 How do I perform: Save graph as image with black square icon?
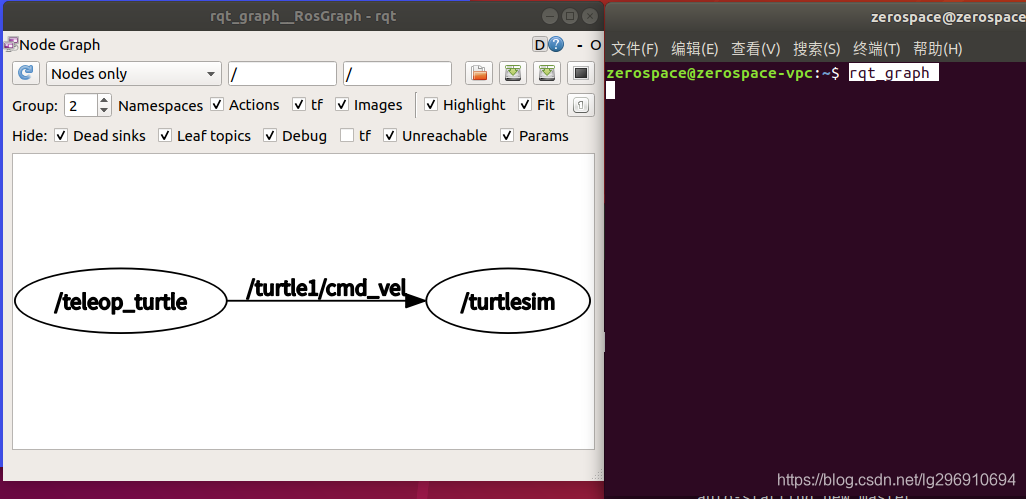click(581, 73)
